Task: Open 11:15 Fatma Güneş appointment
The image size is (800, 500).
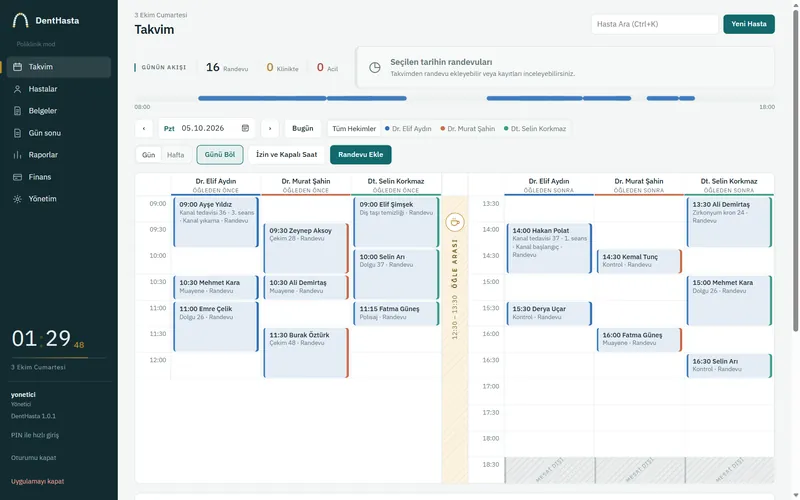Action: 396,313
